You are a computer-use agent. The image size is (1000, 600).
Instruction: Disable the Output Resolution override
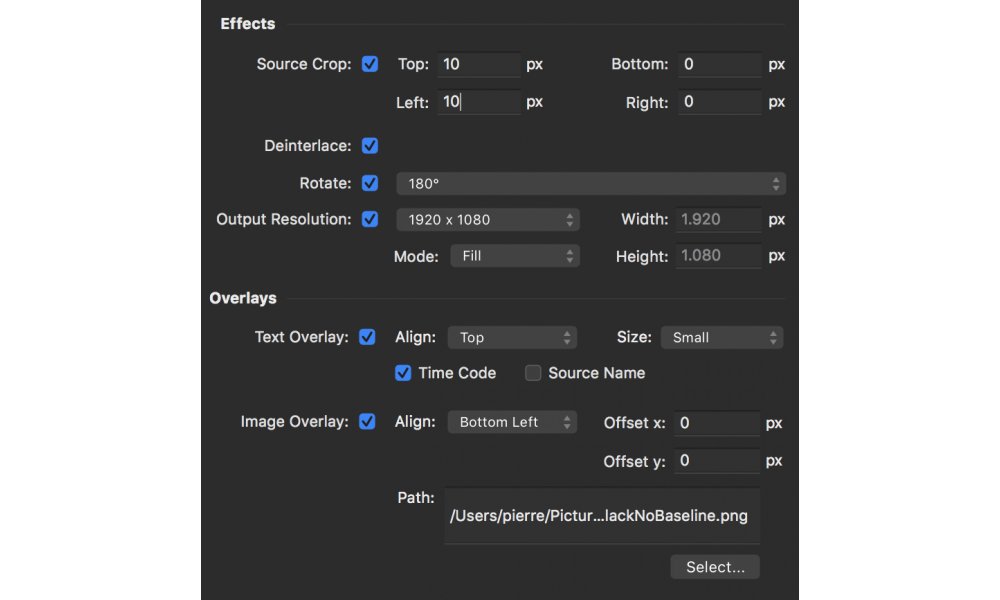pyautogui.click(x=370, y=219)
